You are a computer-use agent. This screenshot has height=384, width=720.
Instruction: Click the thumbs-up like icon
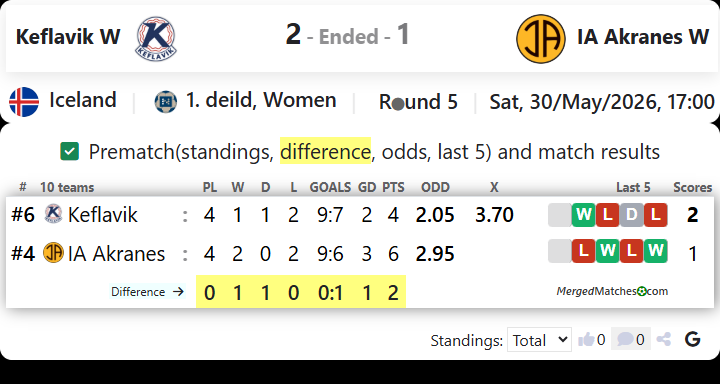pos(586,340)
